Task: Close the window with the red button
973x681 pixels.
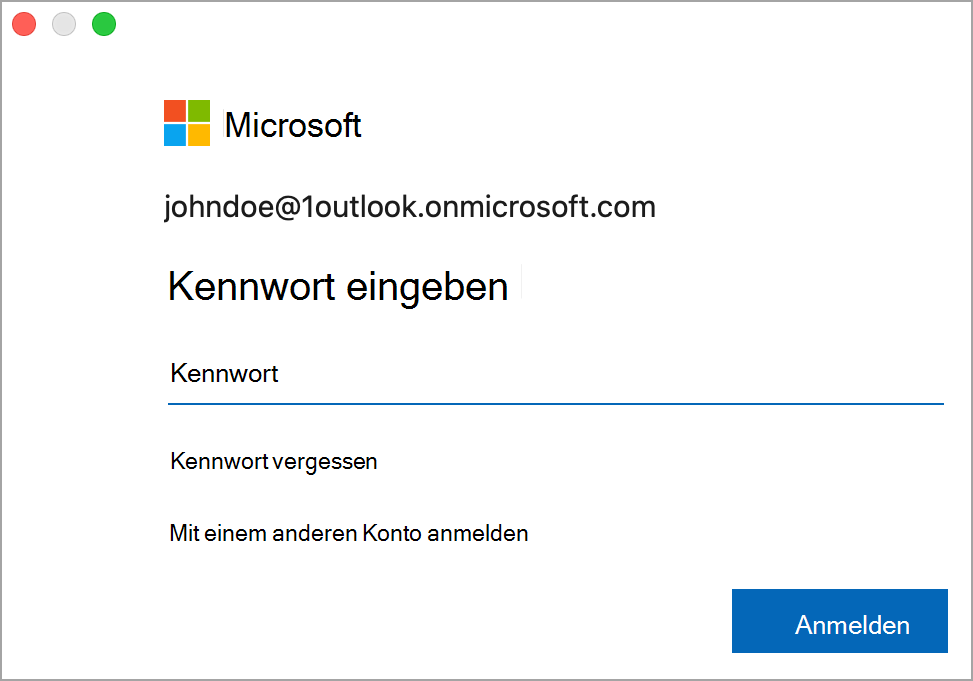Action: click(24, 24)
